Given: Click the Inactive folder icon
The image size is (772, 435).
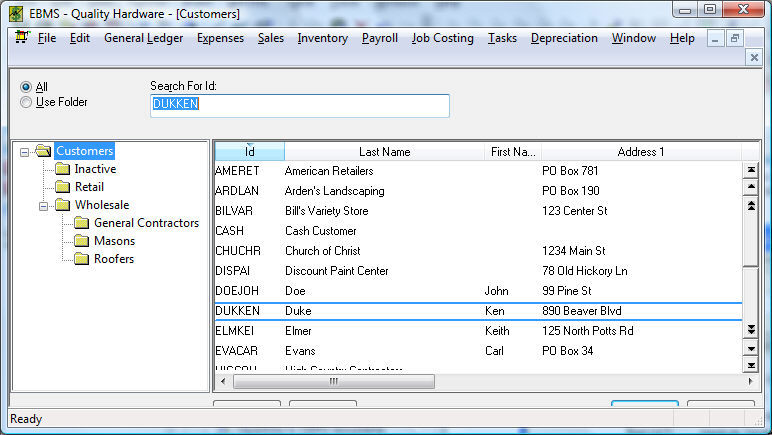Looking at the screenshot, I should [62, 169].
